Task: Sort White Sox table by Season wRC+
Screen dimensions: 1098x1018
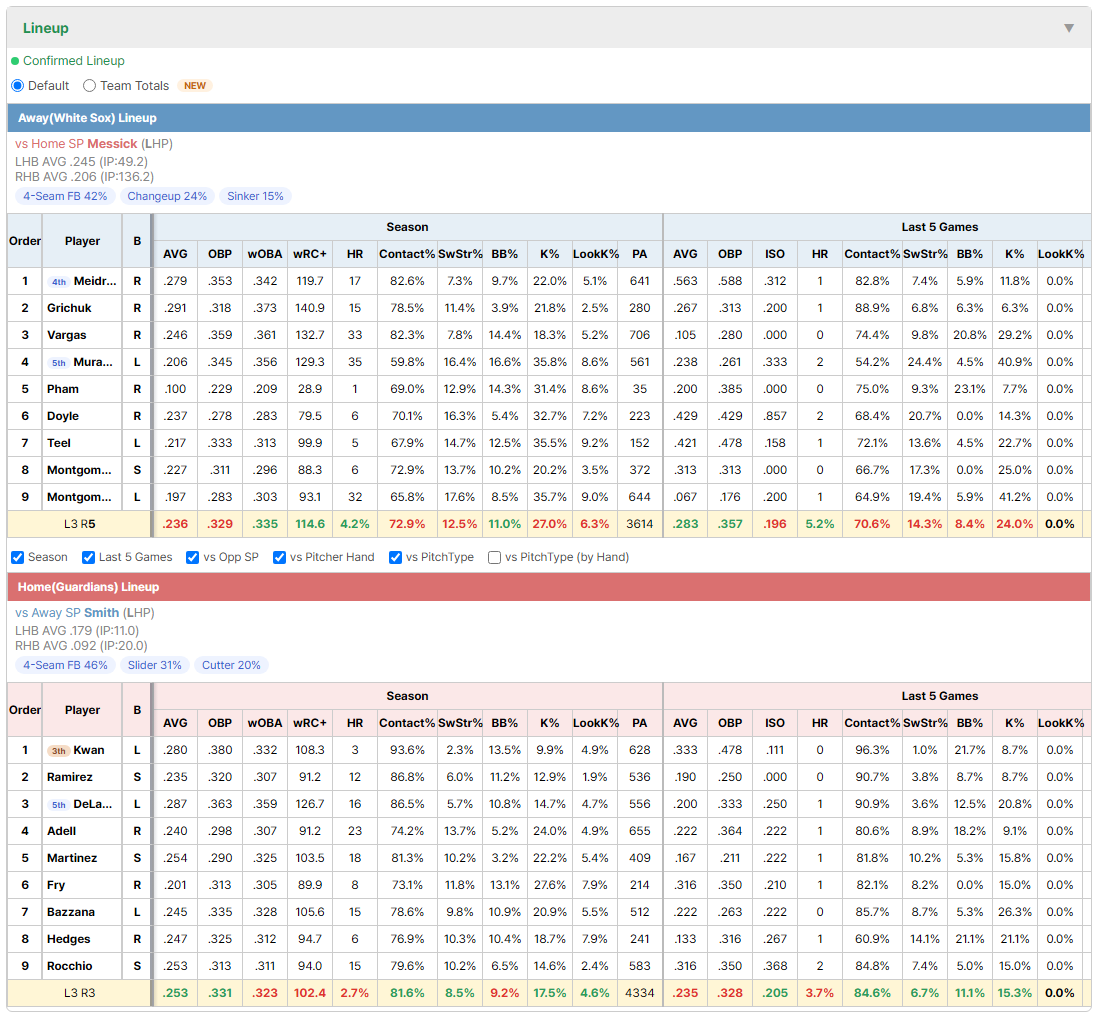Action: 310,254
